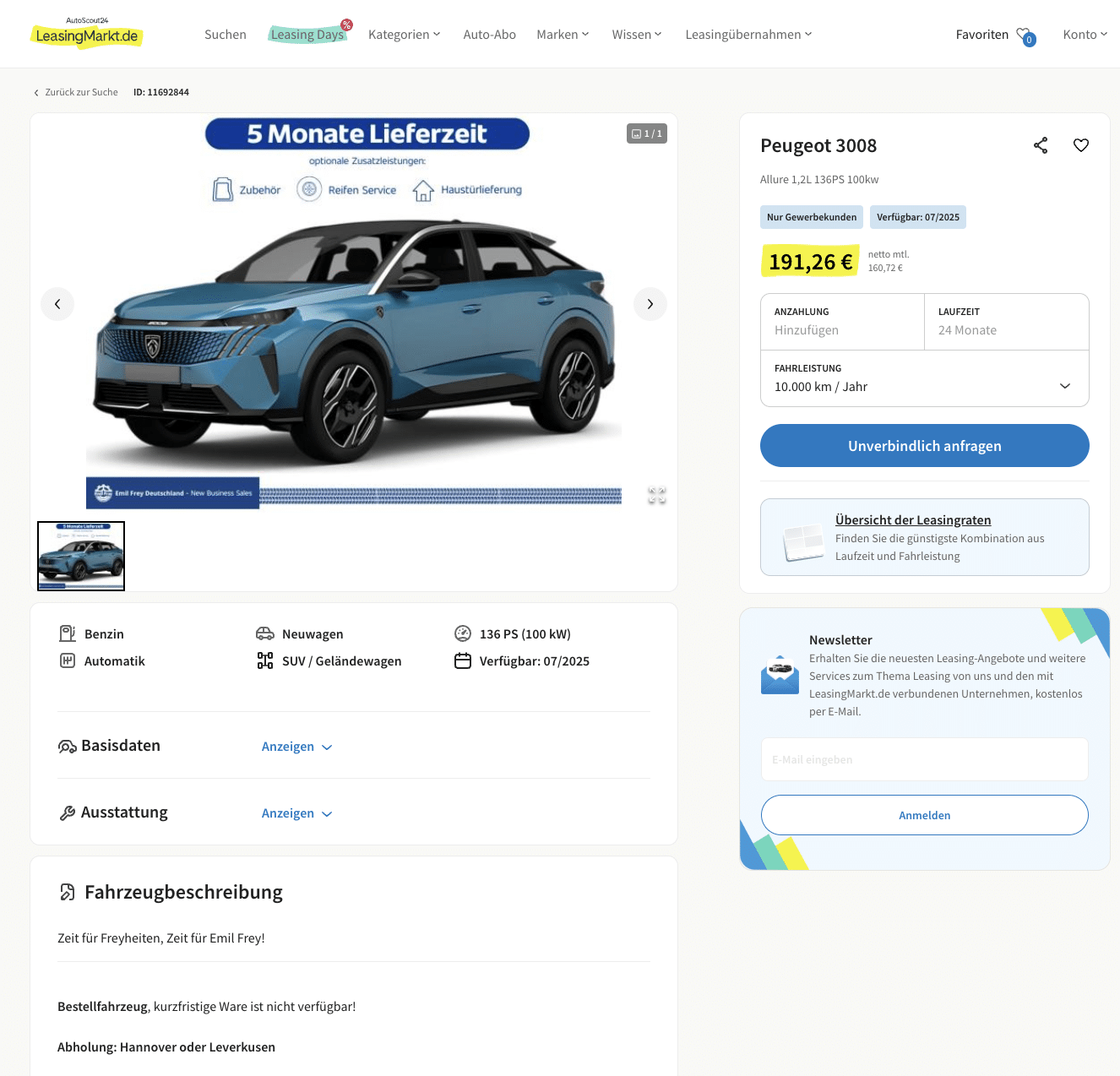This screenshot has height=1076, width=1120.
Task: Click the LeasingMarkt.de logo
Action: pyautogui.click(x=87, y=34)
